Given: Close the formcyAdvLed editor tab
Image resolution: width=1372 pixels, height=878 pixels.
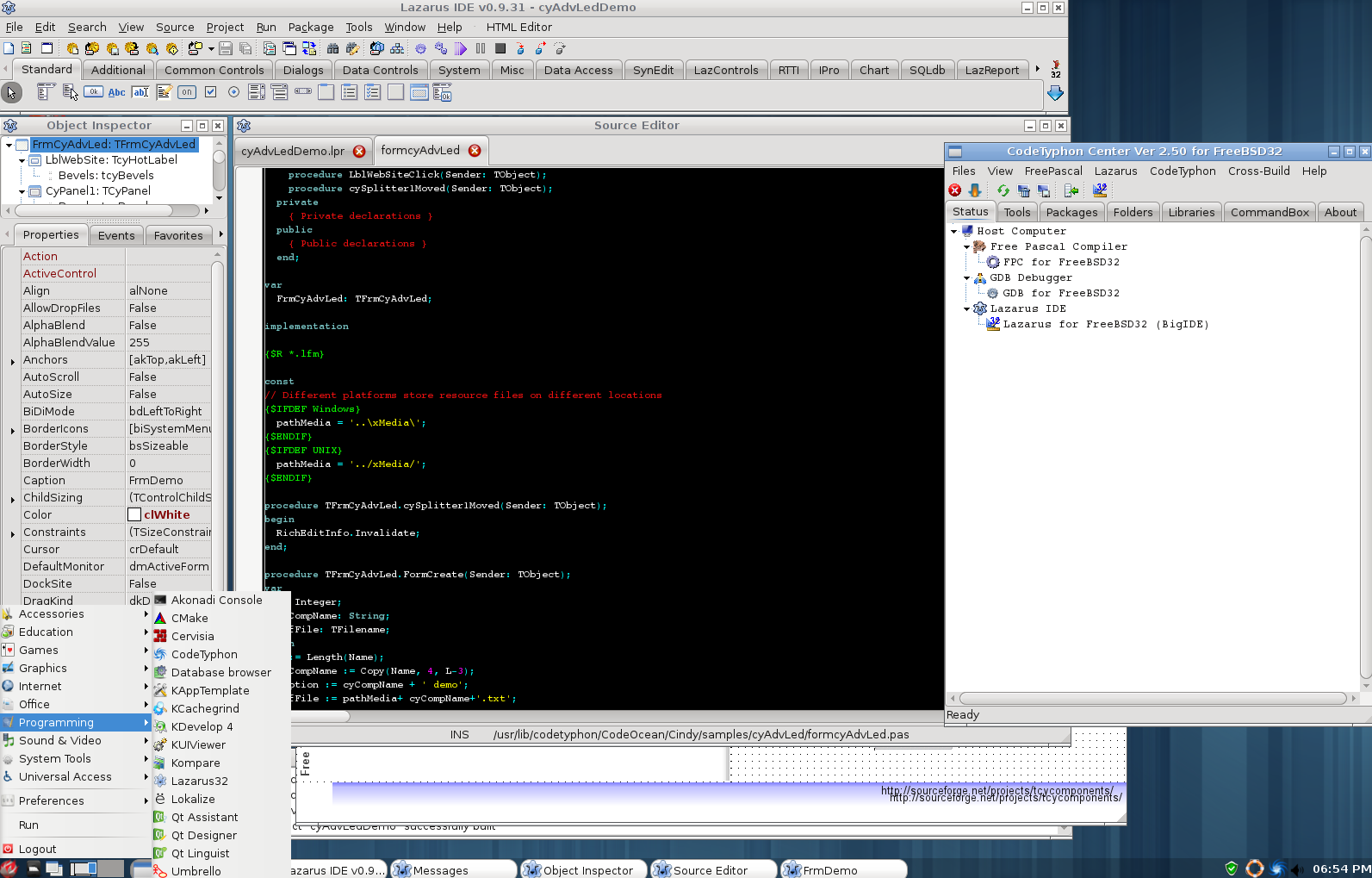Looking at the screenshot, I should [475, 150].
